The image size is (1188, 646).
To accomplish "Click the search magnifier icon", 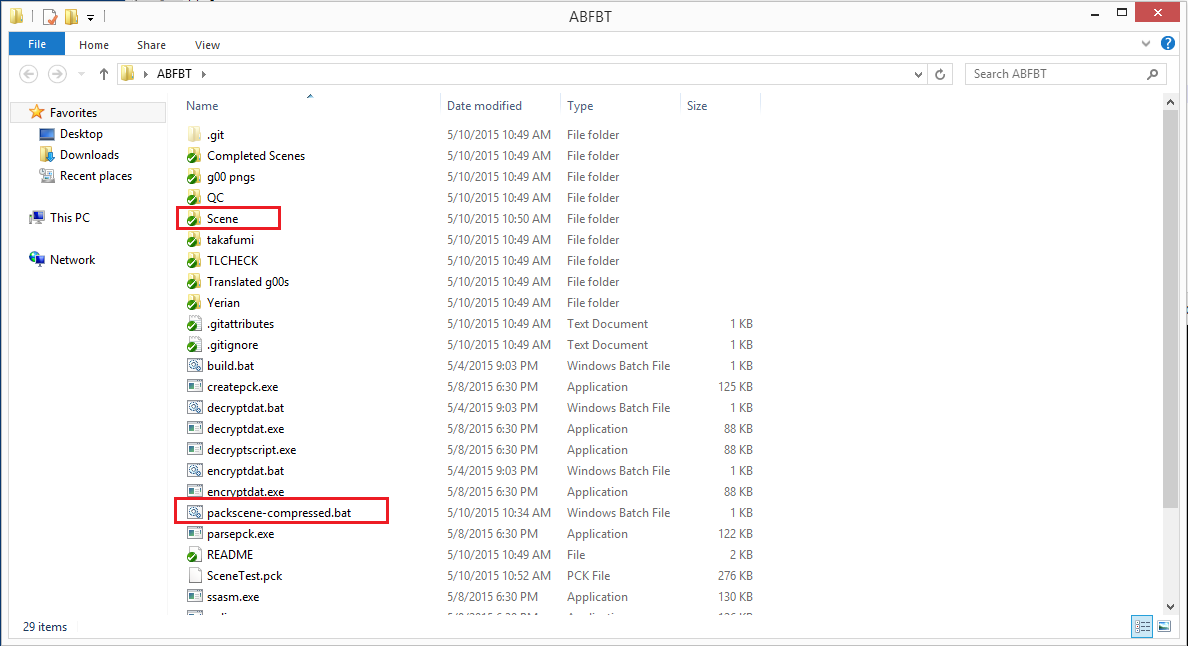I will pyautogui.click(x=1153, y=74).
